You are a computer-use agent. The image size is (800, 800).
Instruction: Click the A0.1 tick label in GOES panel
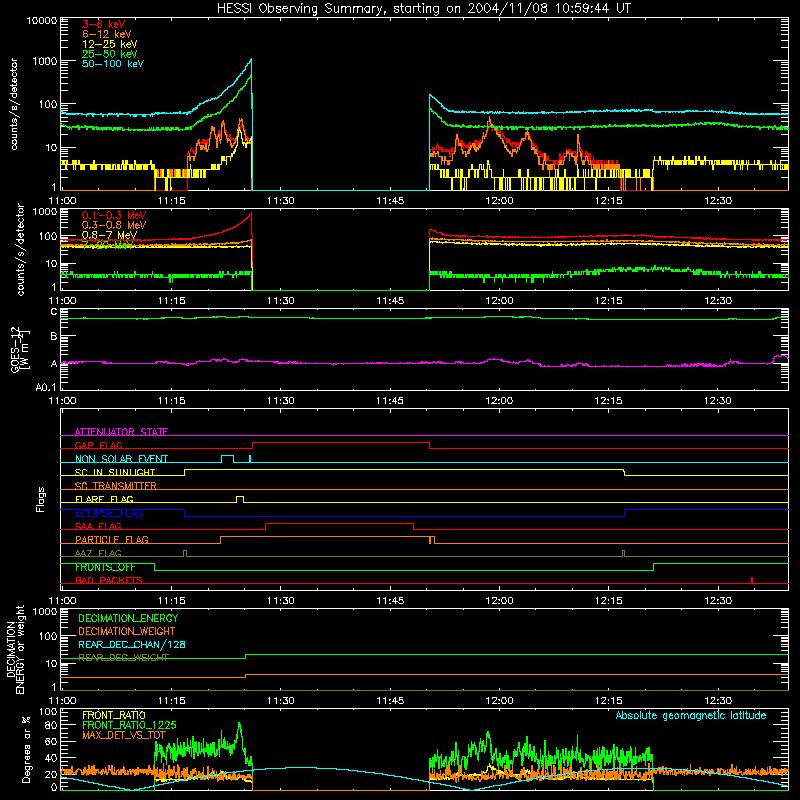pyautogui.click(x=46, y=387)
